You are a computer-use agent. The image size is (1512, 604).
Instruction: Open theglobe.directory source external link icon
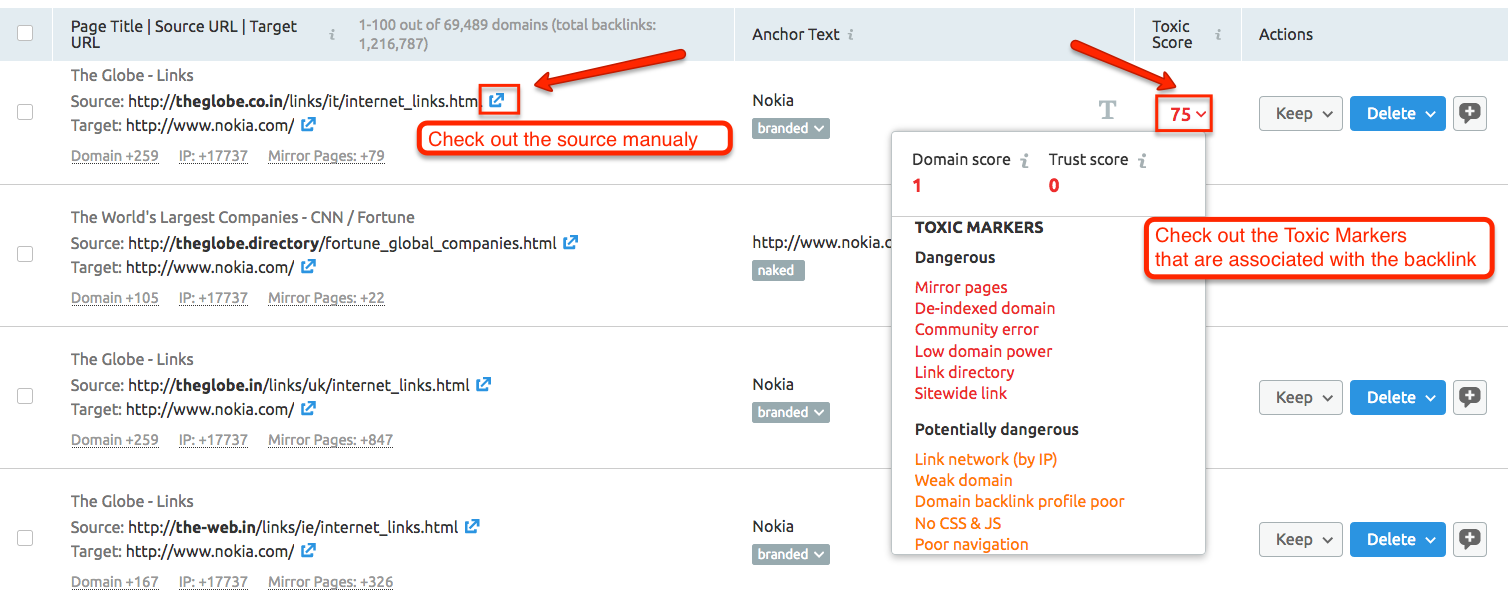(571, 242)
